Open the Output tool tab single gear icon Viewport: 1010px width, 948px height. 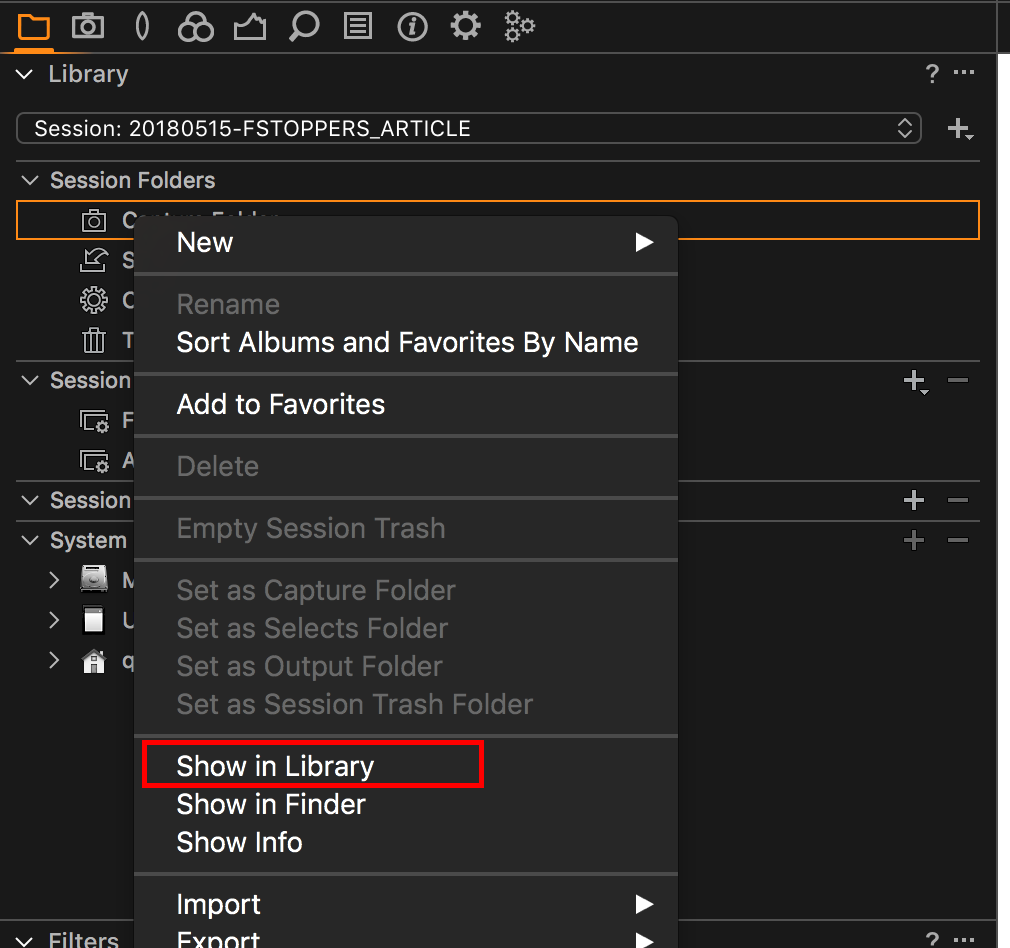coord(465,26)
